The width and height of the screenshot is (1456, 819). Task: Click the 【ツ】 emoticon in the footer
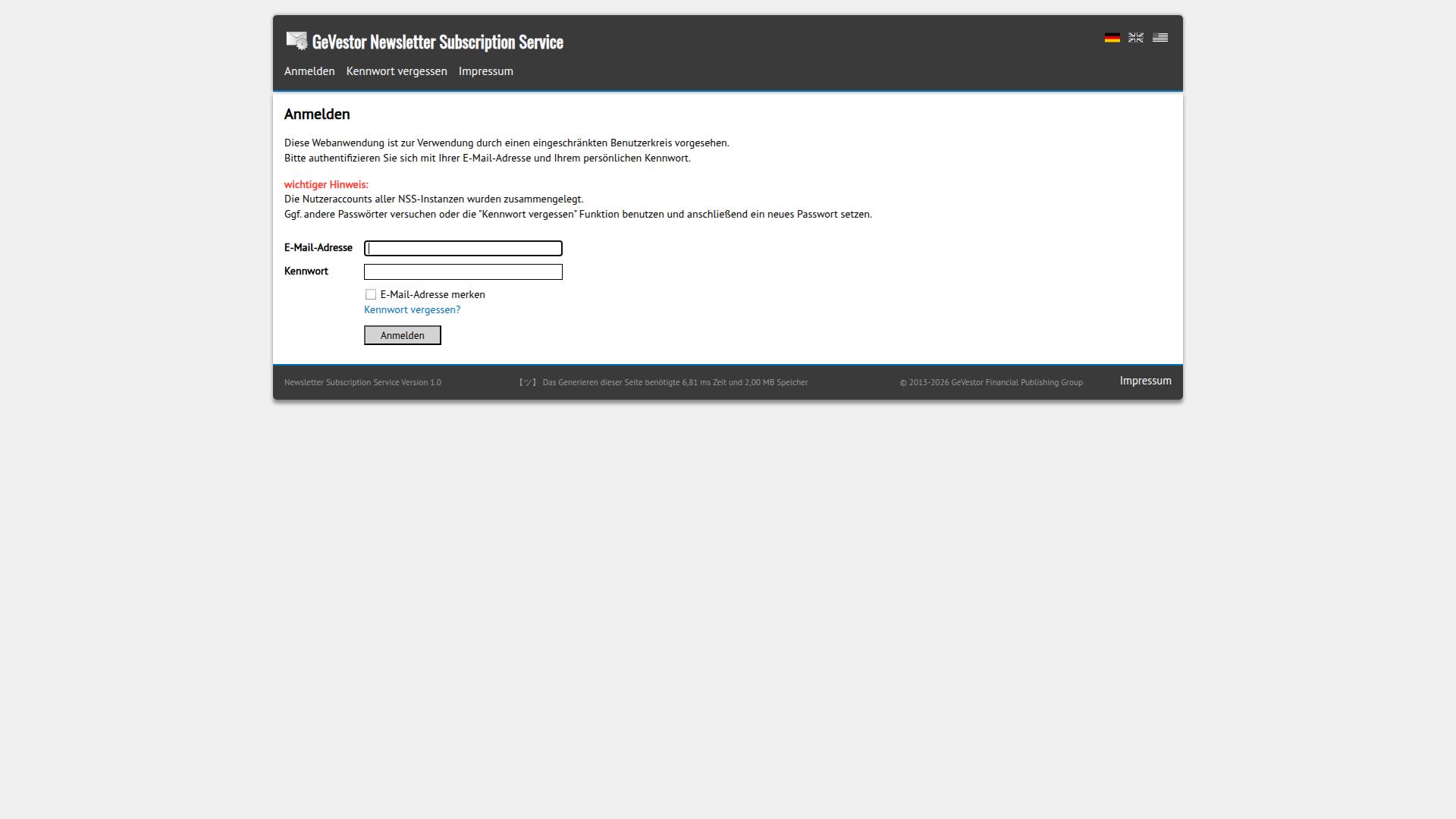click(528, 382)
